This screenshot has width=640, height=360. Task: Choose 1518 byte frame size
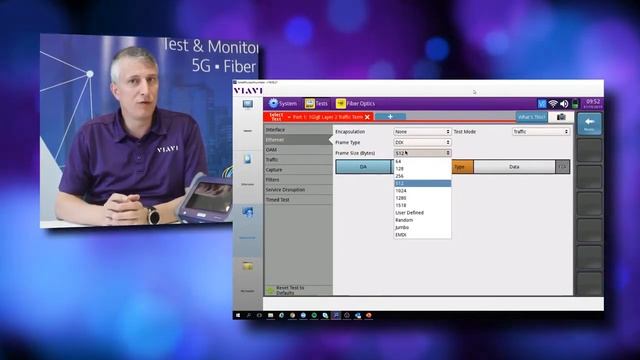tap(422, 205)
